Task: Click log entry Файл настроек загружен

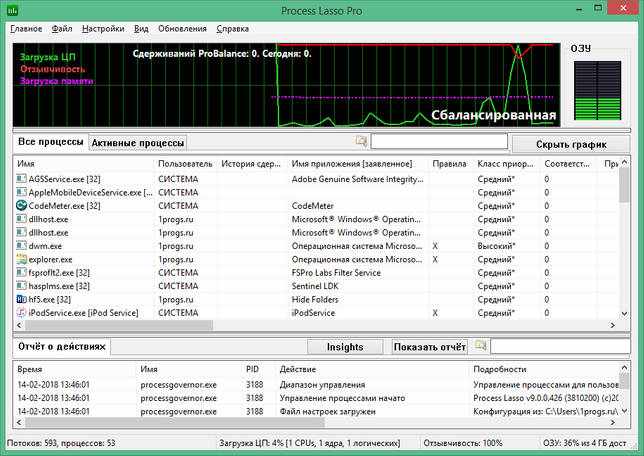Action: 327,411
